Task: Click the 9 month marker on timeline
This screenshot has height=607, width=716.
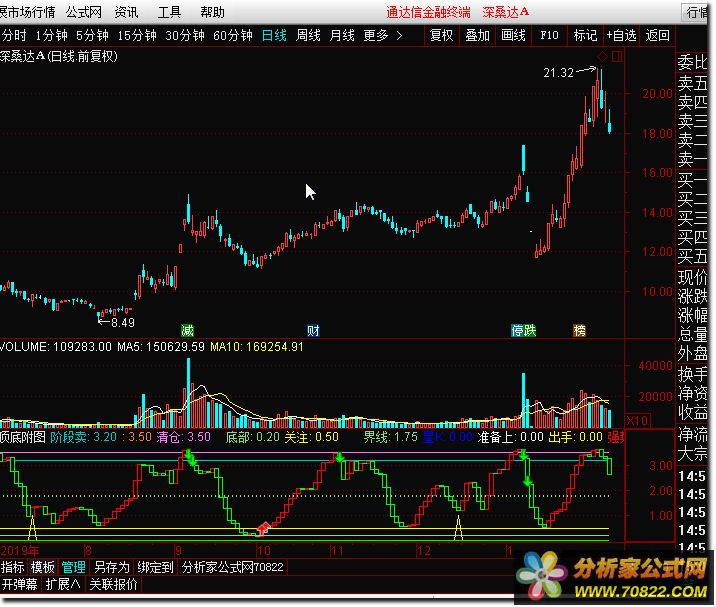Action: click(x=178, y=550)
